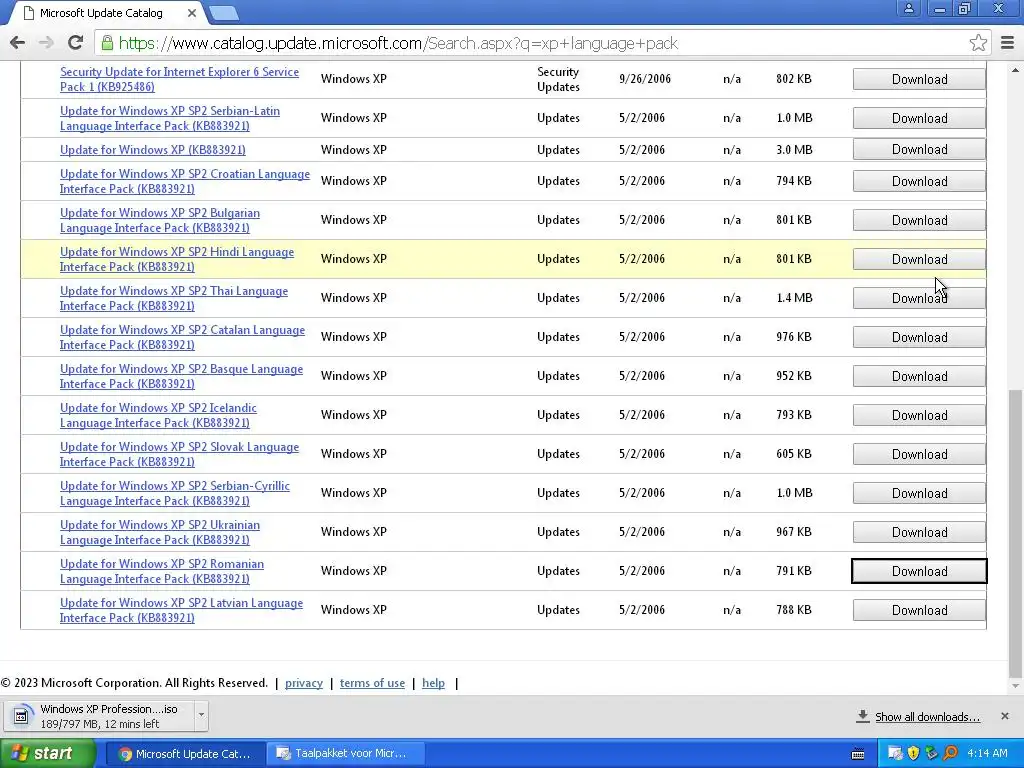
Task: Open the Chrome menu hamburger icon
Action: click(x=1007, y=43)
